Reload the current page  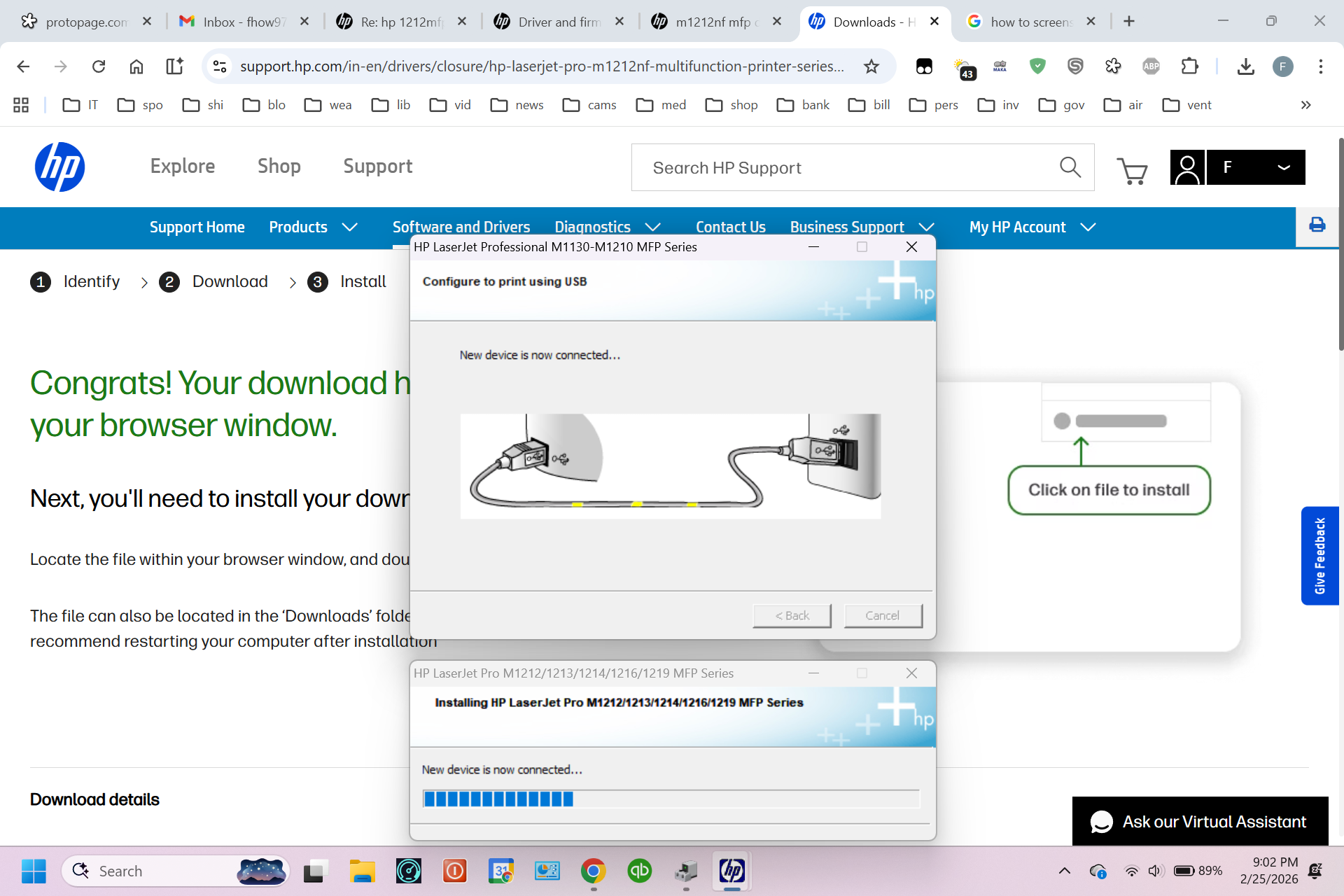coord(99,66)
